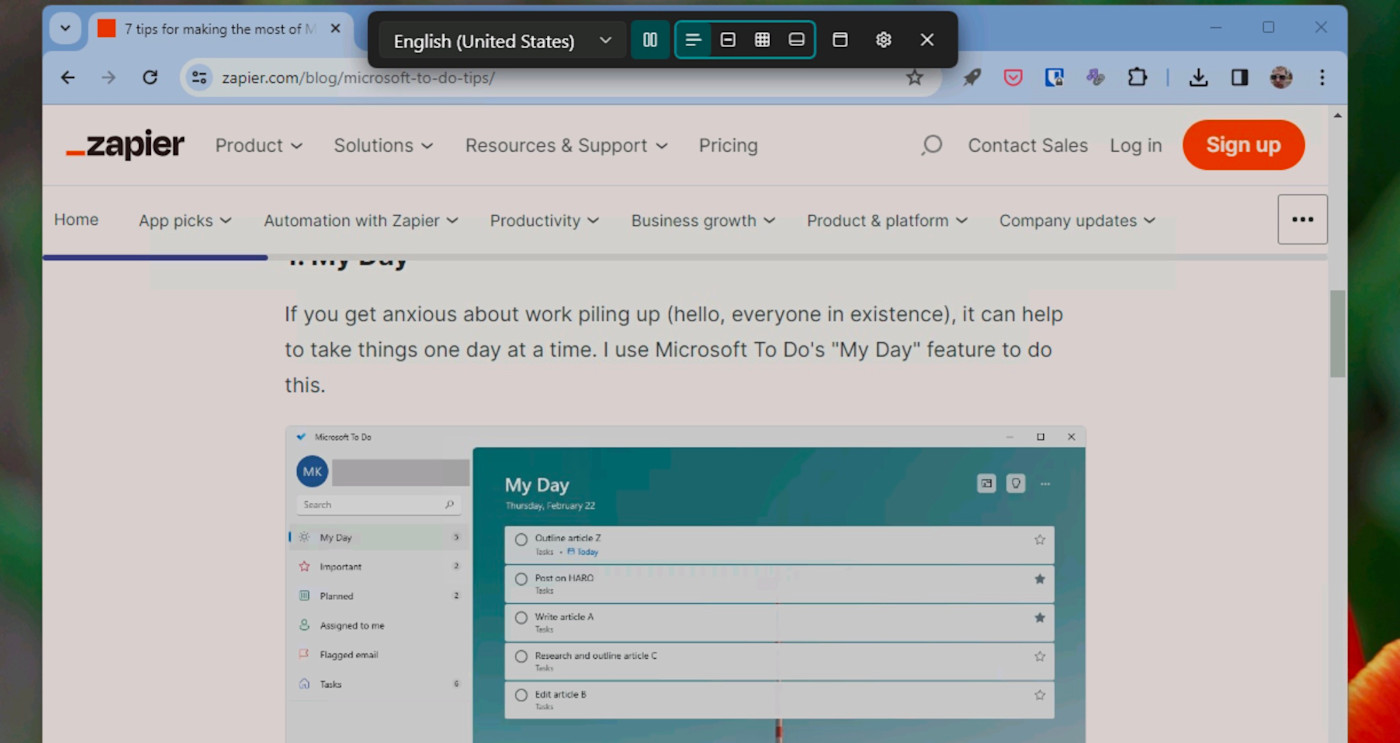Viewport: 1400px width, 743px height.
Task: Expand the Business growth category
Action: (703, 221)
